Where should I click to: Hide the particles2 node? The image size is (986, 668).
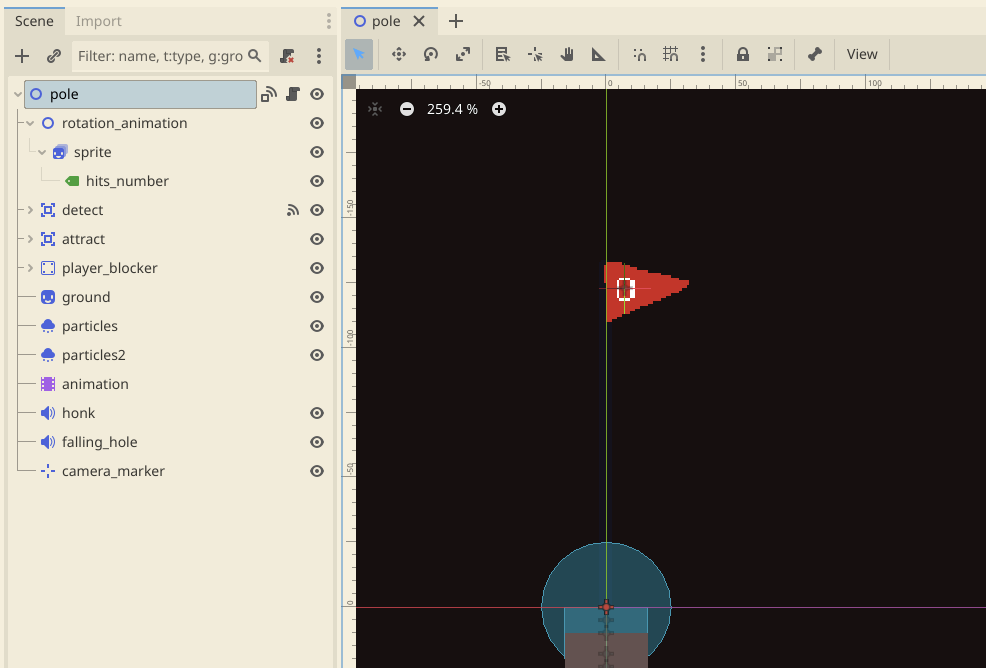[317, 355]
